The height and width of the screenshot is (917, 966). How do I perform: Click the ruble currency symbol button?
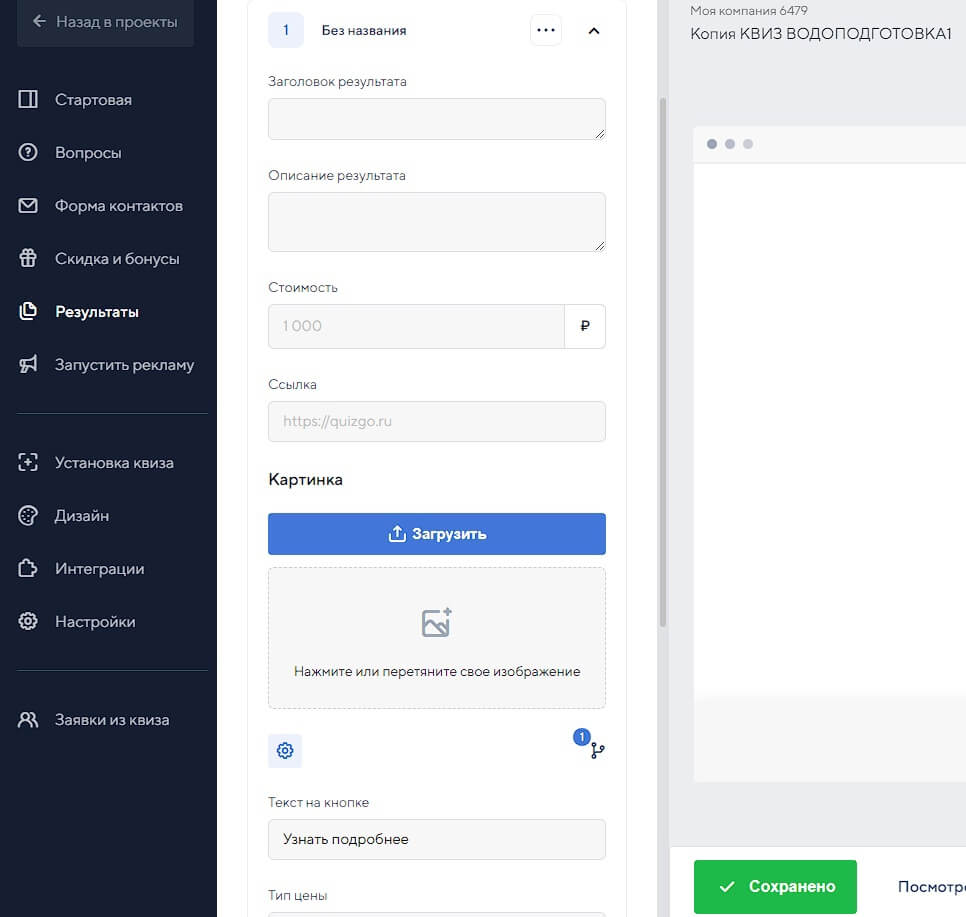[585, 326]
